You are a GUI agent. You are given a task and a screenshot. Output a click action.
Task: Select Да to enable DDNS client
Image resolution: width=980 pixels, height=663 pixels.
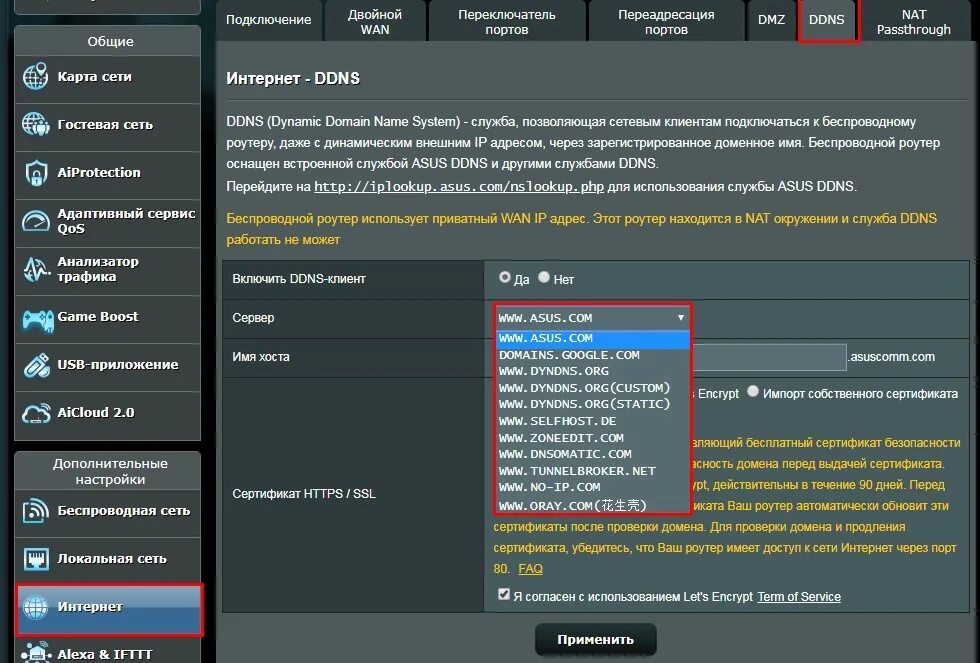point(505,277)
